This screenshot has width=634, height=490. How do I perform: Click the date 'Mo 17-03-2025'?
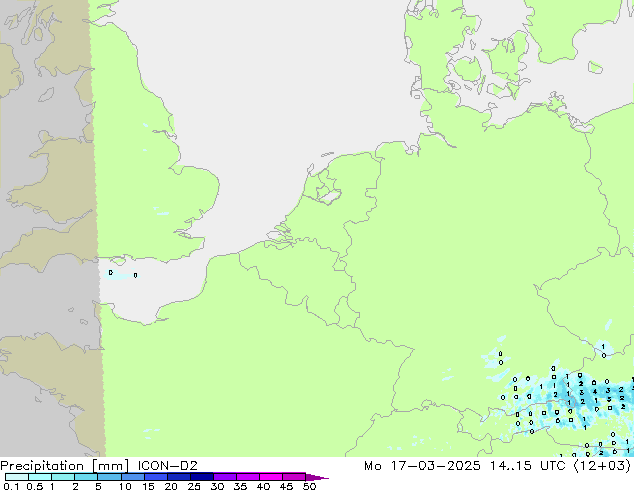422,466
